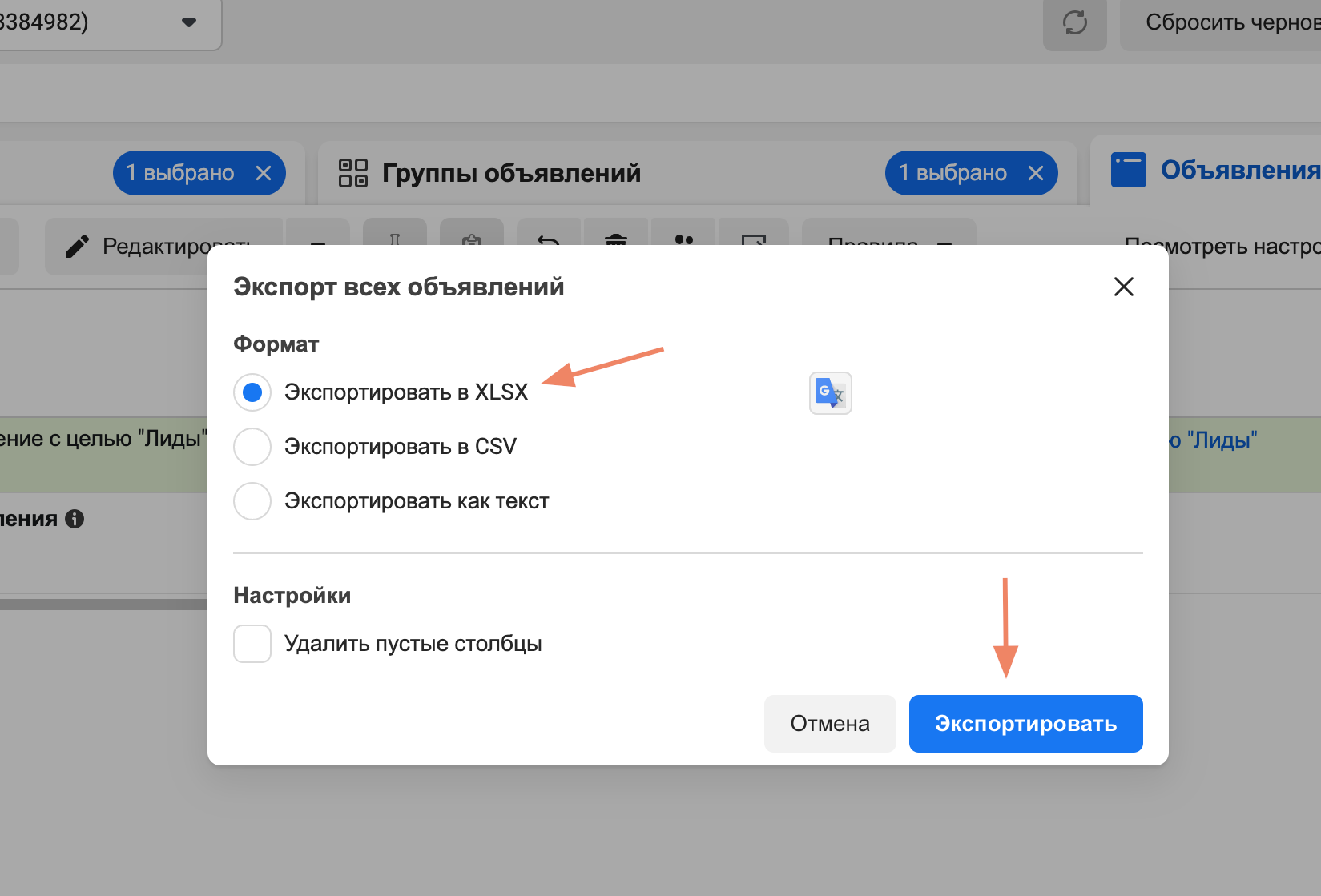
Task: Click the 'Сбросить чернов…' button
Action: coord(1220,22)
